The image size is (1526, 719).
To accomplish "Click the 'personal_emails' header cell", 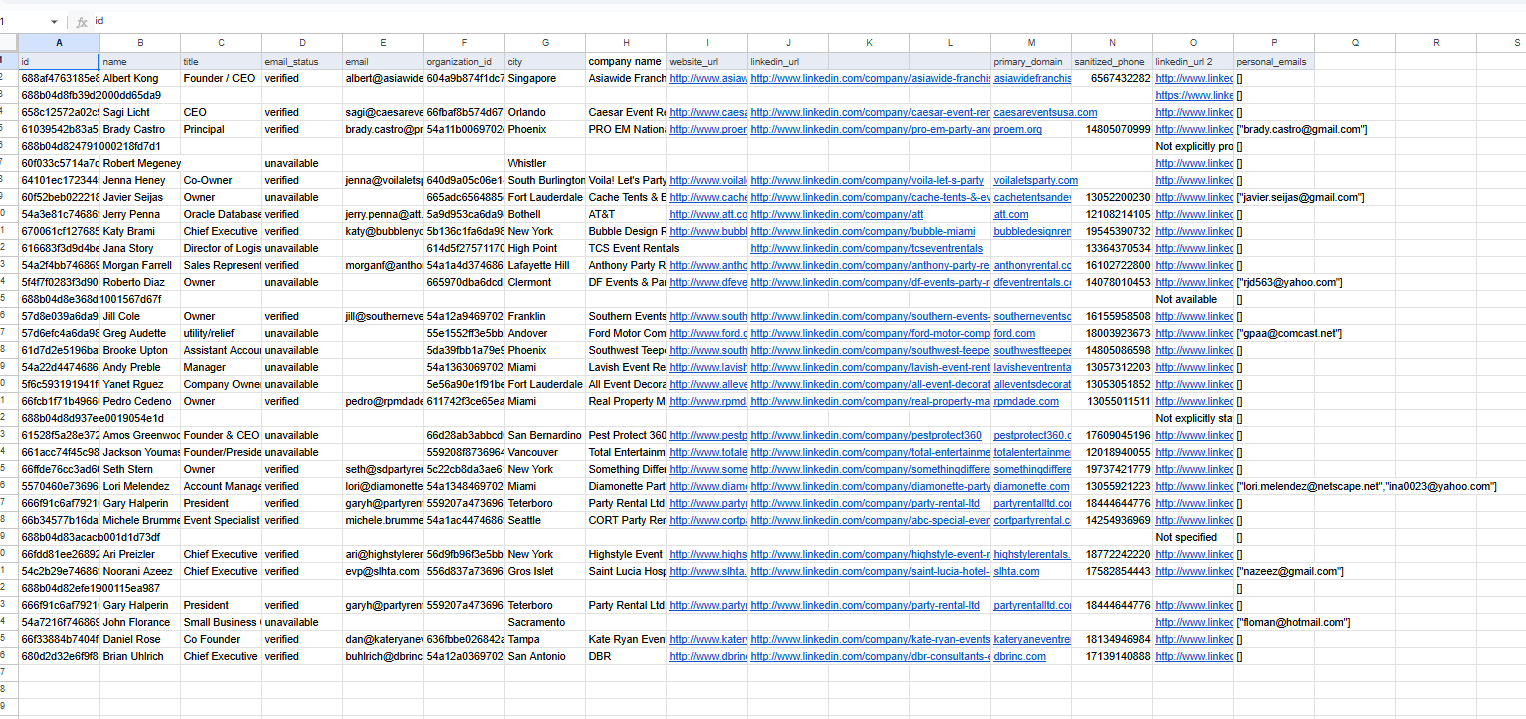I will 1271,62.
